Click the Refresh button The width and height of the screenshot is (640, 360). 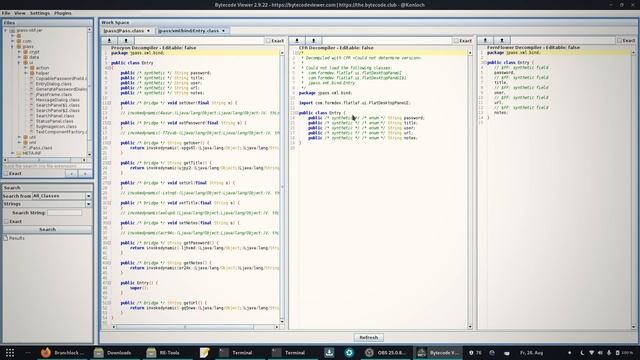(x=369, y=338)
